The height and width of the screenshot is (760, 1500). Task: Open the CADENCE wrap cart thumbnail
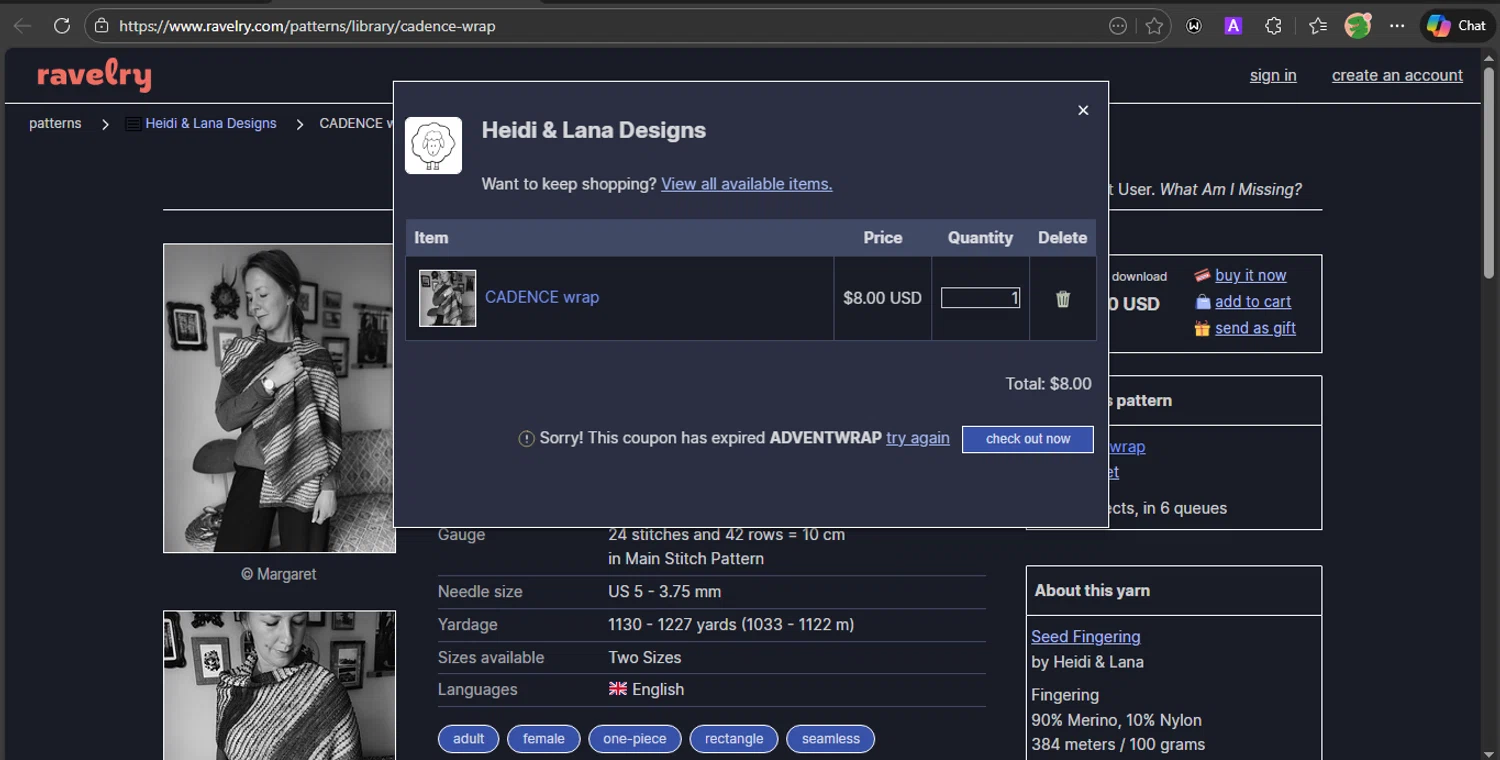pos(447,298)
